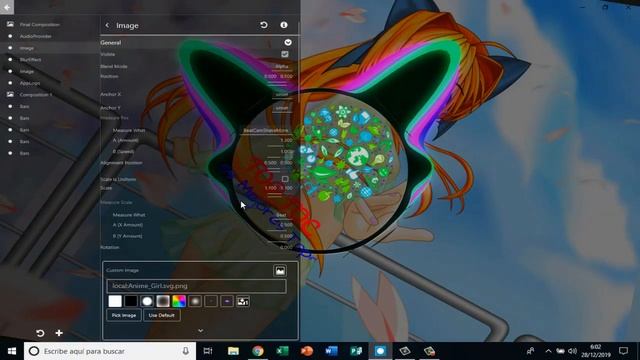Adjust the Position value field
Viewport: 640px width, 360px height.
click(x=278, y=77)
